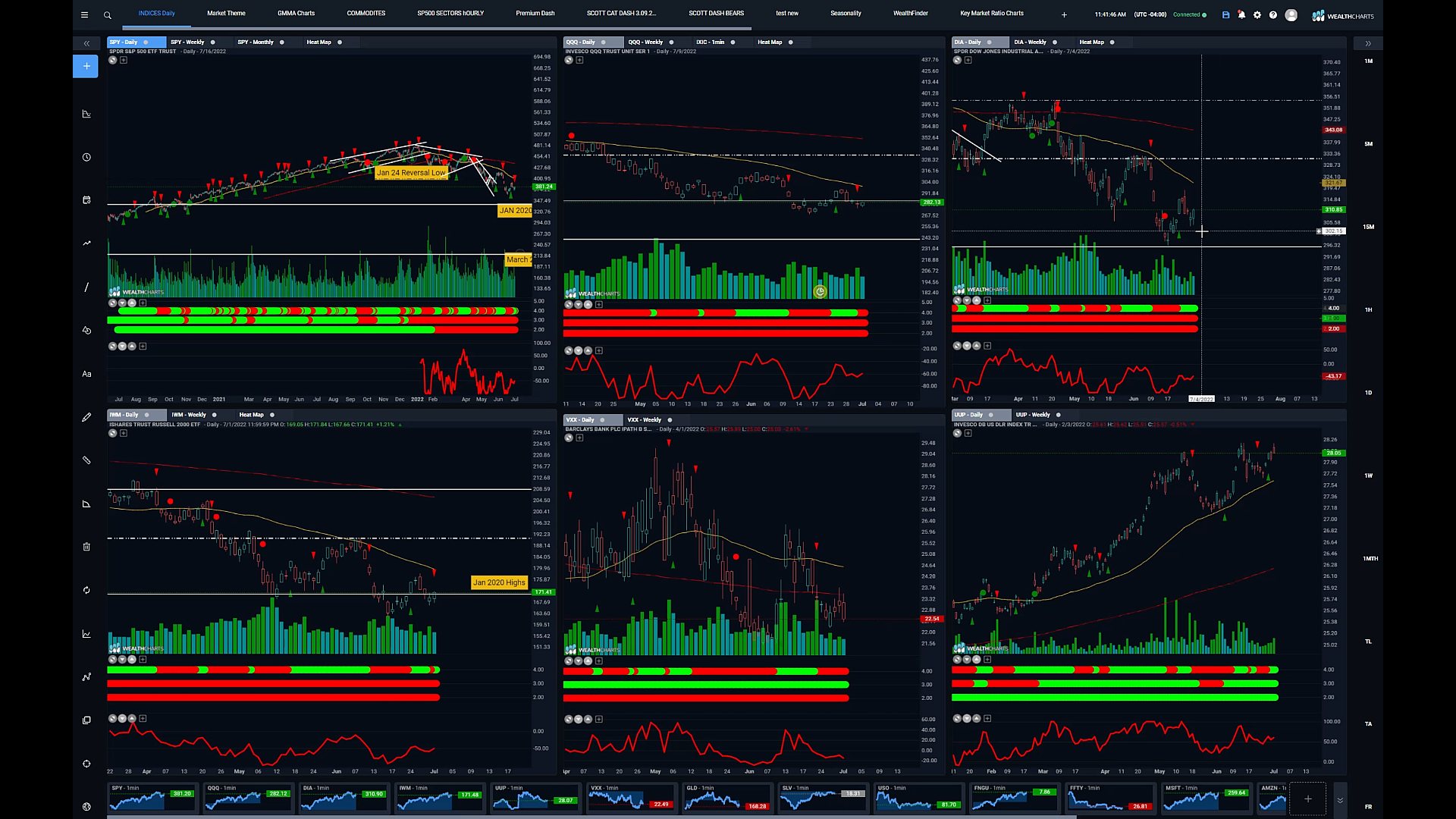Toggle the dot on SPY Heat Map tab
Image resolution: width=1456 pixels, height=819 pixels.
(340, 42)
